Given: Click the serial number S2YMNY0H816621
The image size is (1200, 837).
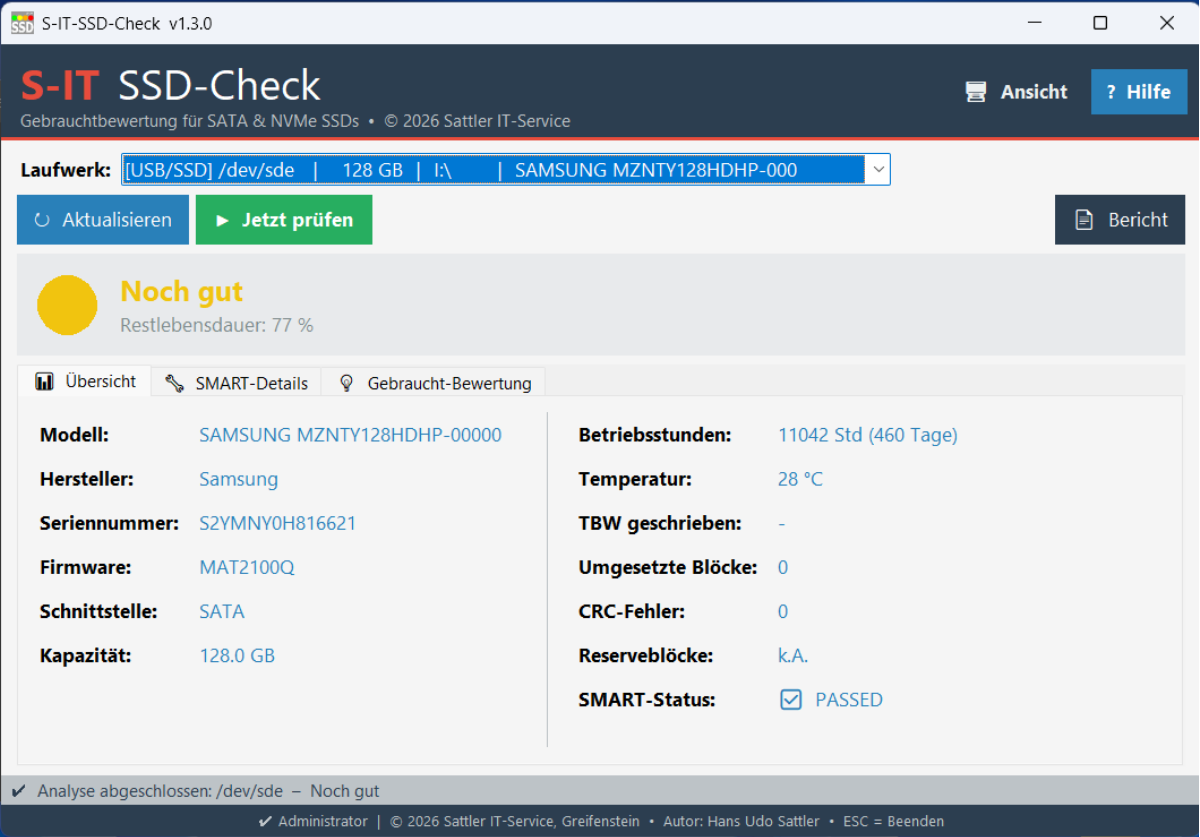Looking at the screenshot, I should (278, 523).
